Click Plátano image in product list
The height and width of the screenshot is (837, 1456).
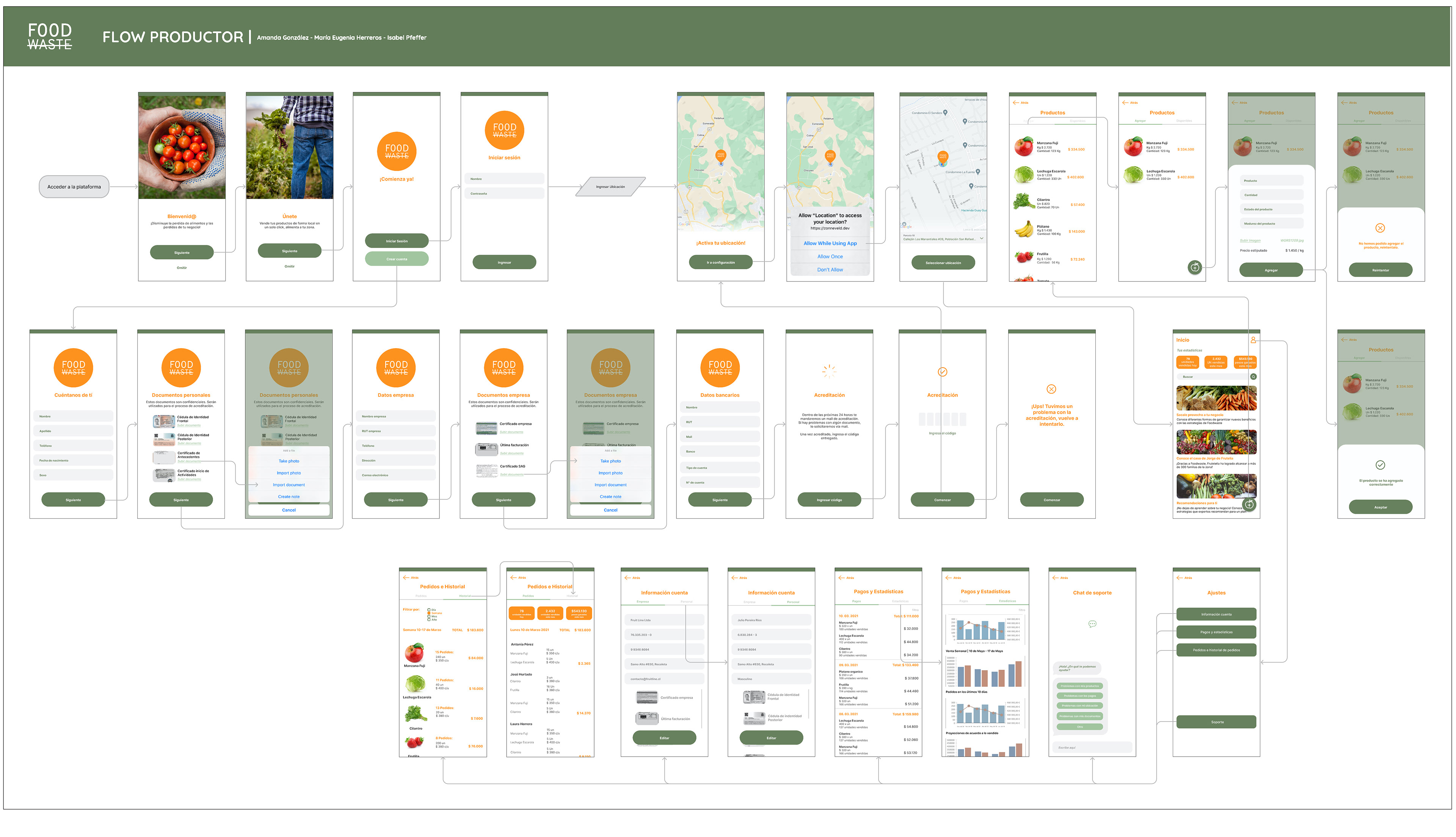point(1023,230)
